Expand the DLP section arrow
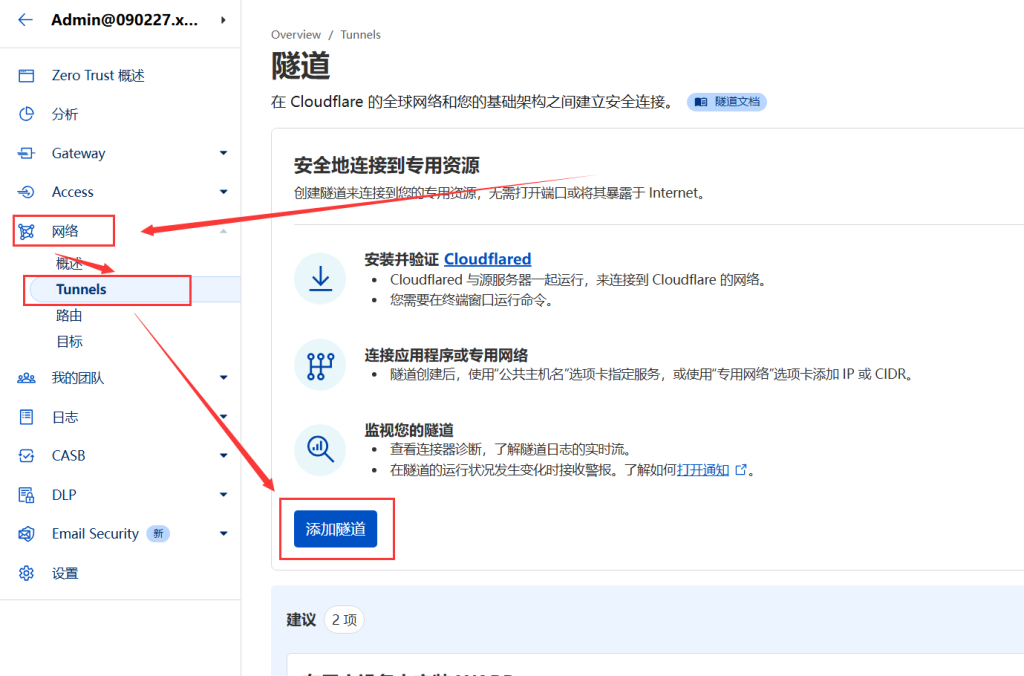The image size is (1024, 676). pyautogui.click(x=223, y=495)
